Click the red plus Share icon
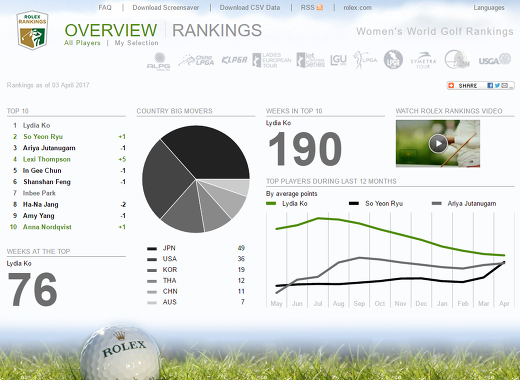The image size is (520, 380). [x=451, y=86]
